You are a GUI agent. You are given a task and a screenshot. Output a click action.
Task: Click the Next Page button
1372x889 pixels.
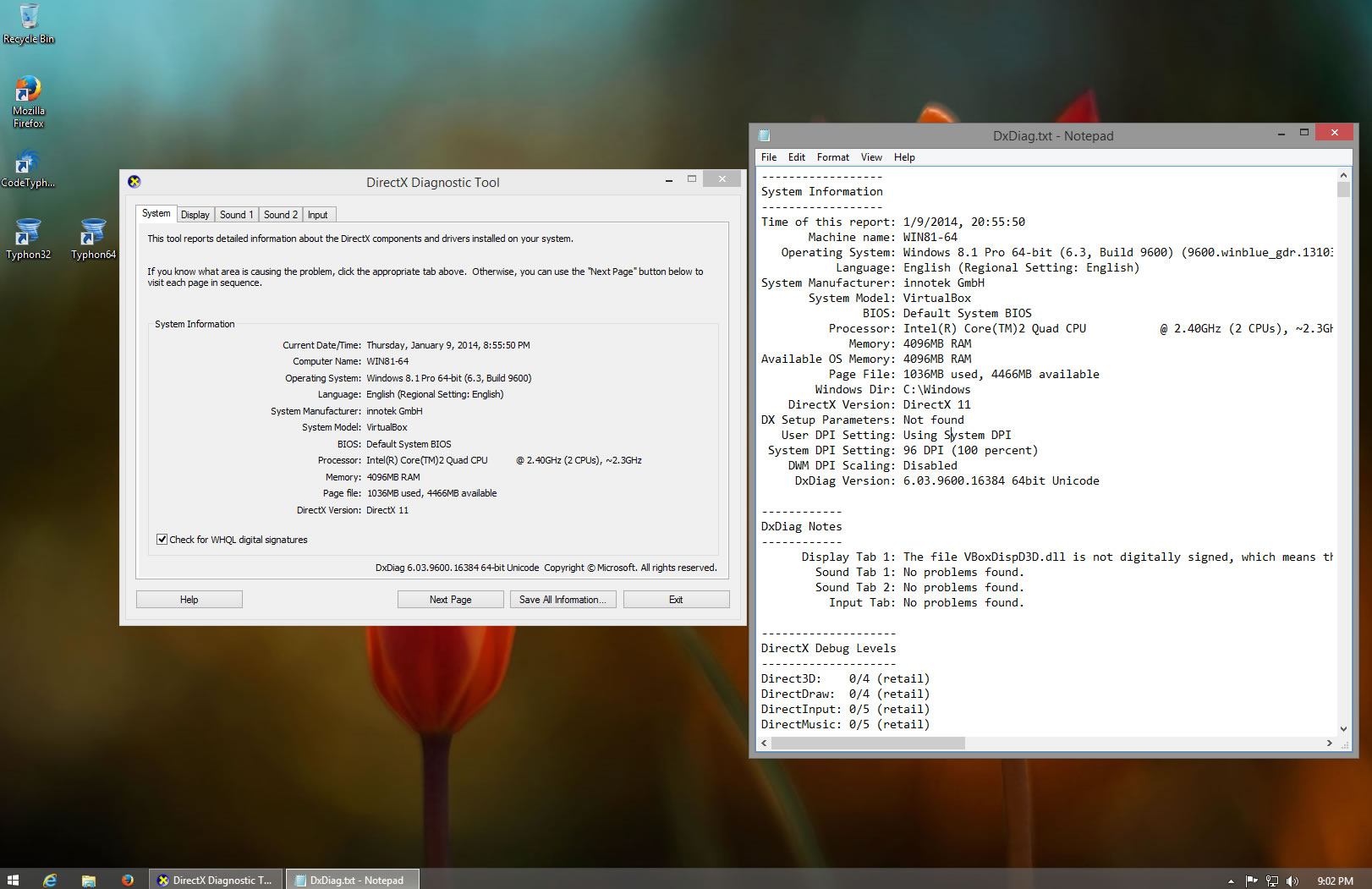[x=450, y=599]
